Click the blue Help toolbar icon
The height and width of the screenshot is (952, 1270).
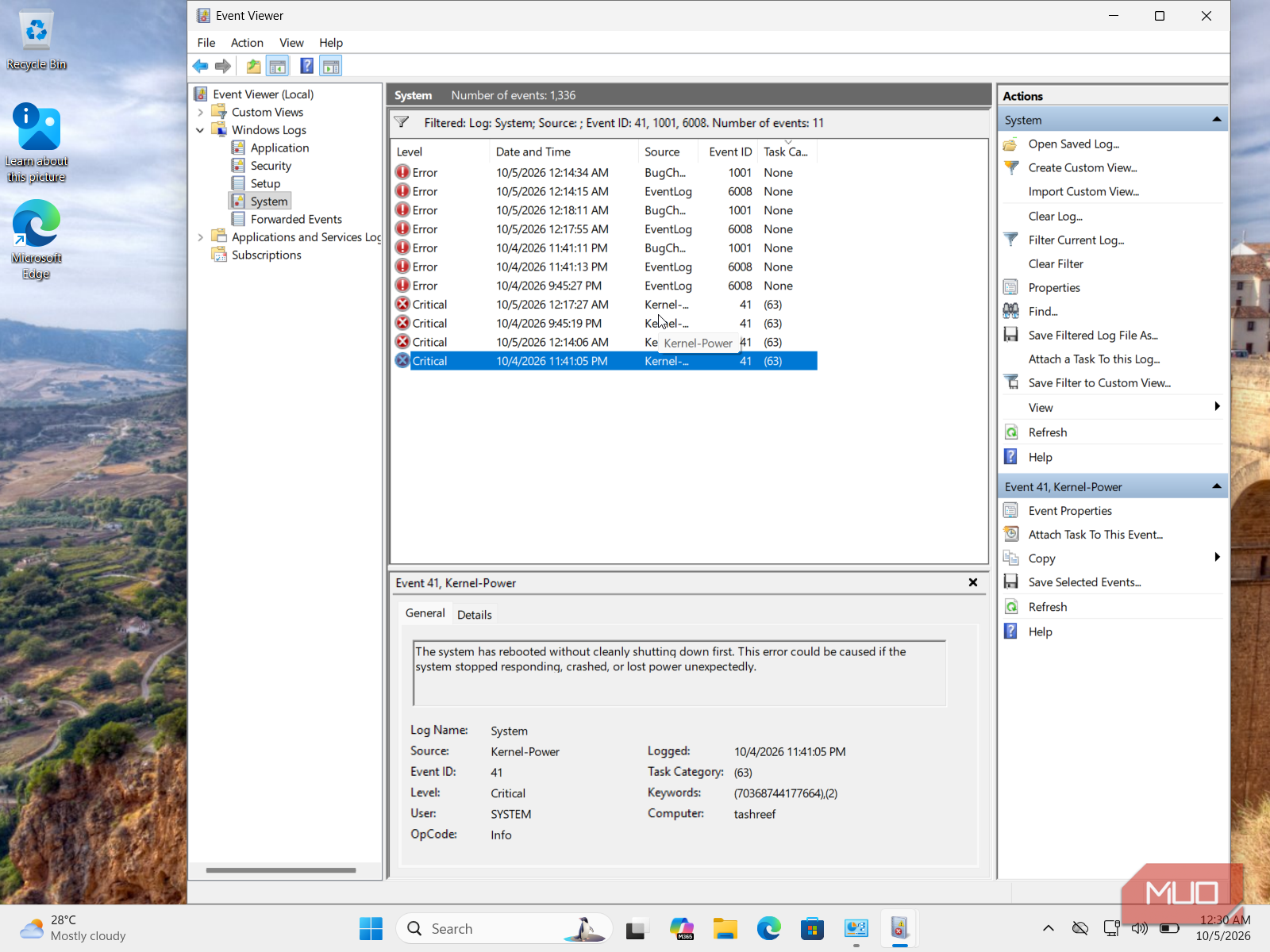pos(307,67)
